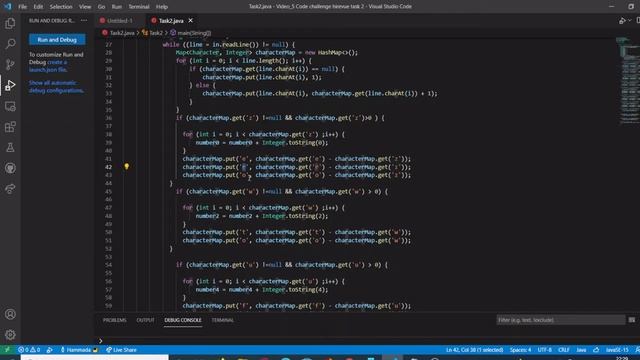The height and width of the screenshot is (360, 640).
Task: Click the Ln 42, Col 38 cursor position indicator
Action: (x=474, y=350)
